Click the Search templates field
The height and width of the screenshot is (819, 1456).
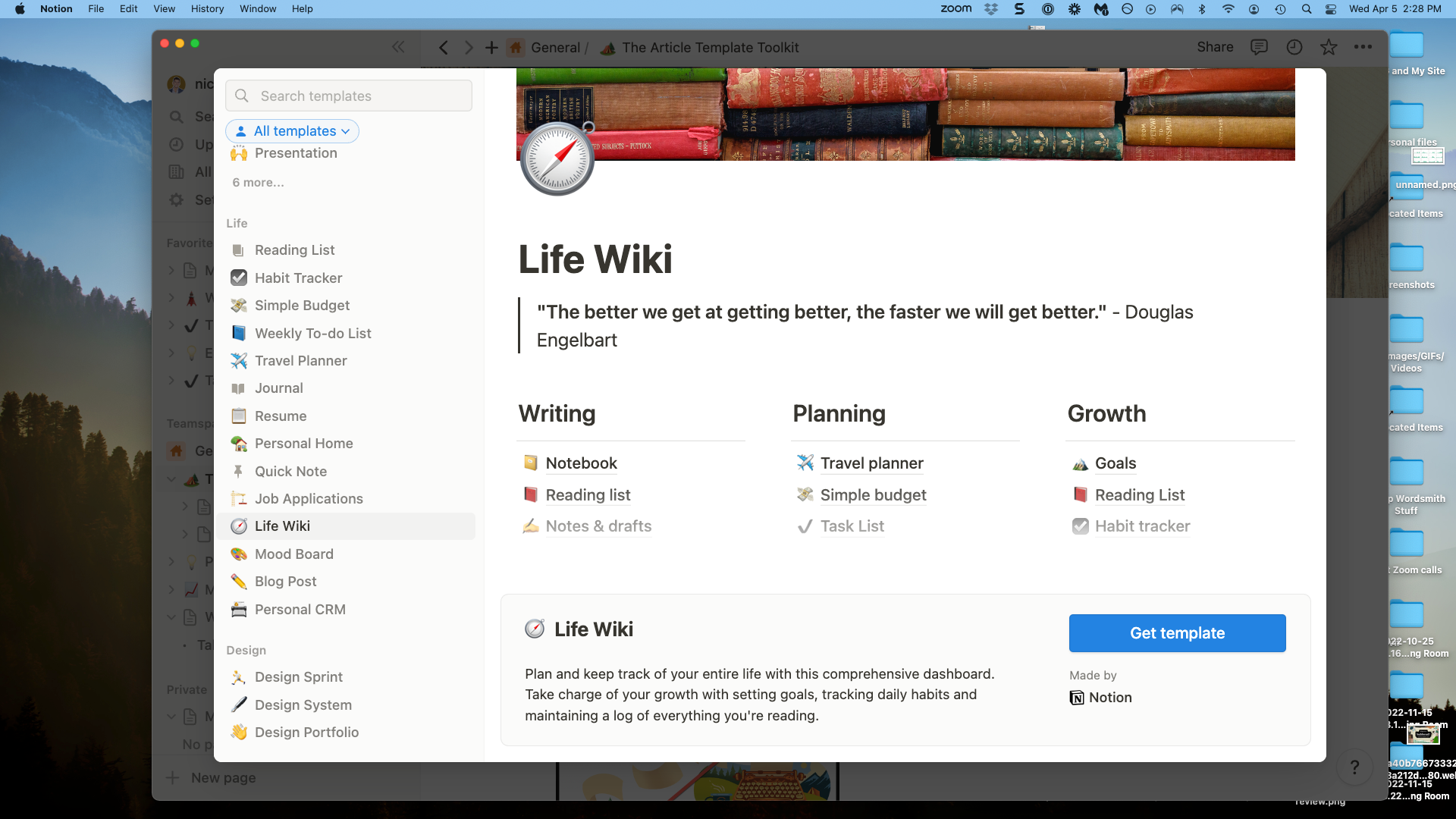click(349, 96)
